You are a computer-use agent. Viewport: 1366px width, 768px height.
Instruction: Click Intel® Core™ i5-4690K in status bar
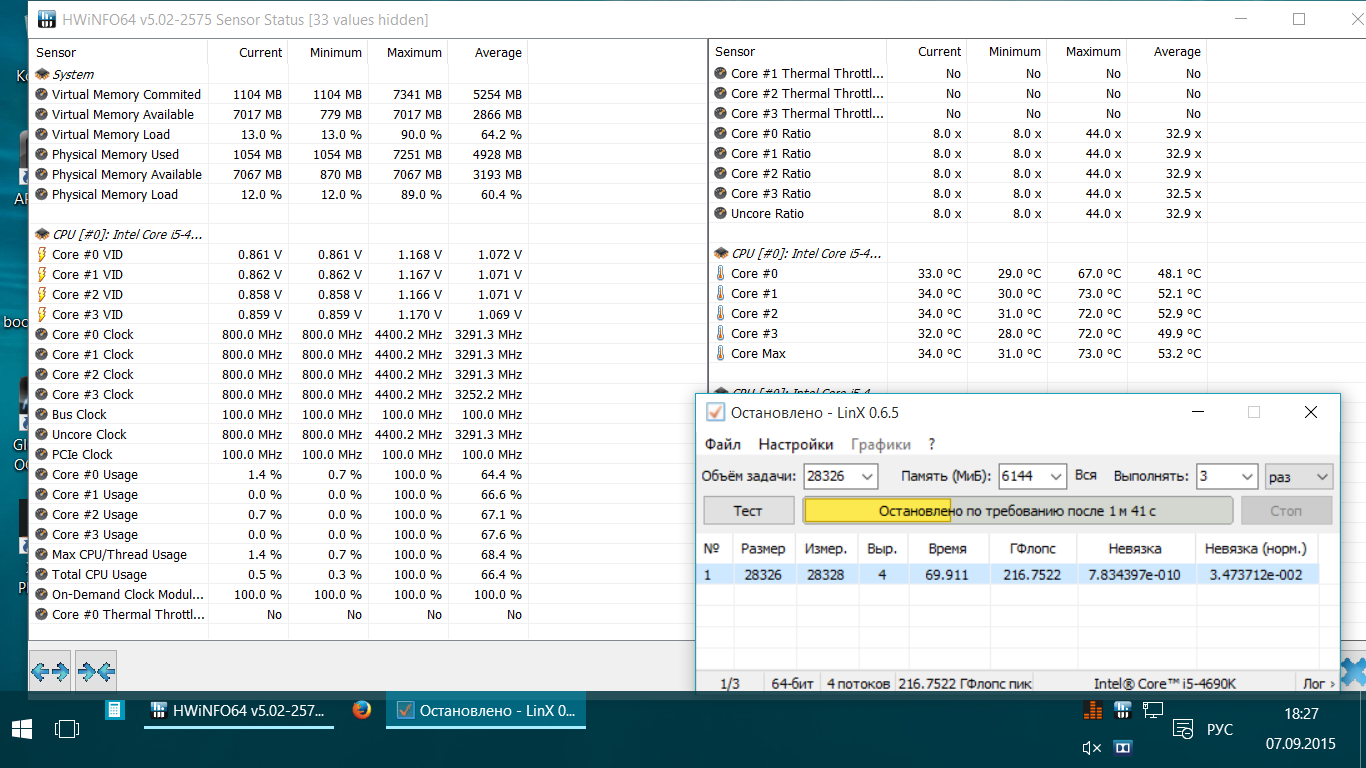coord(1165,684)
